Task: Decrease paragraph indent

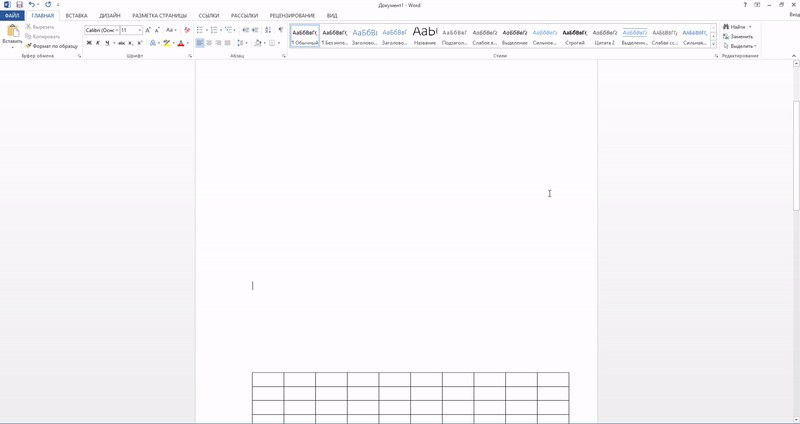Action: [x=245, y=30]
